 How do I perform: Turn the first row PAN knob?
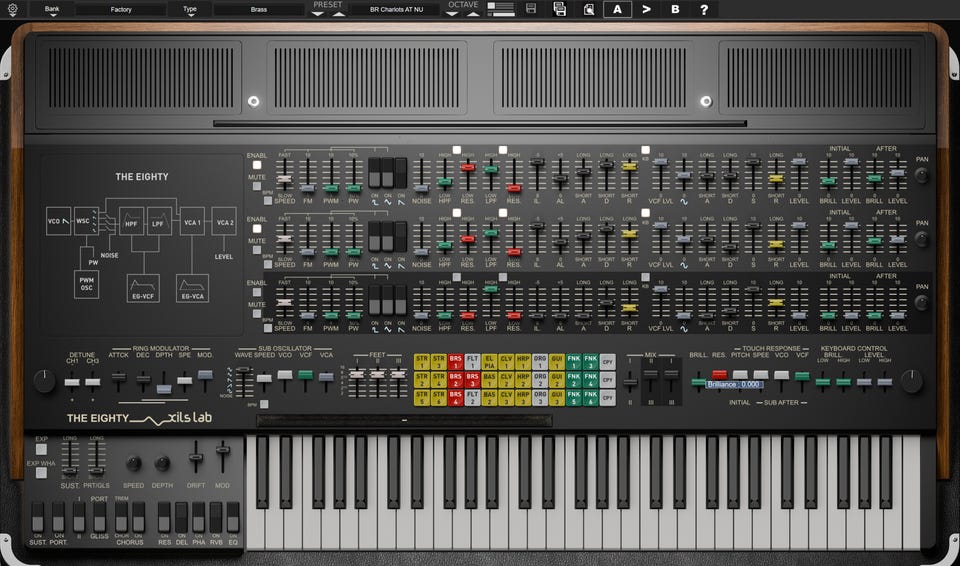click(x=921, y=176)
